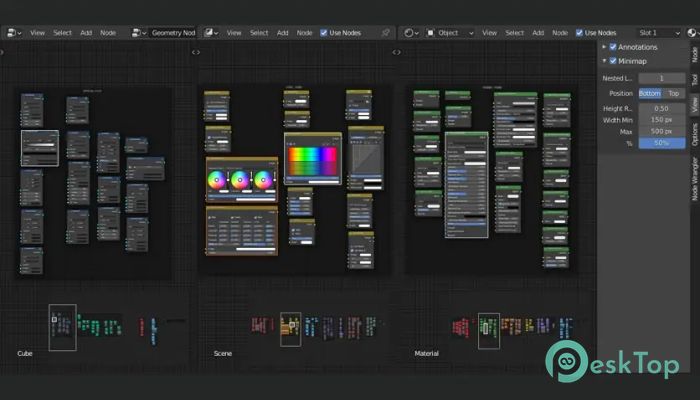This screenshot has width=700, height=400.
Task: Open material browse sphere icon at header end
Action: point(692,33)
